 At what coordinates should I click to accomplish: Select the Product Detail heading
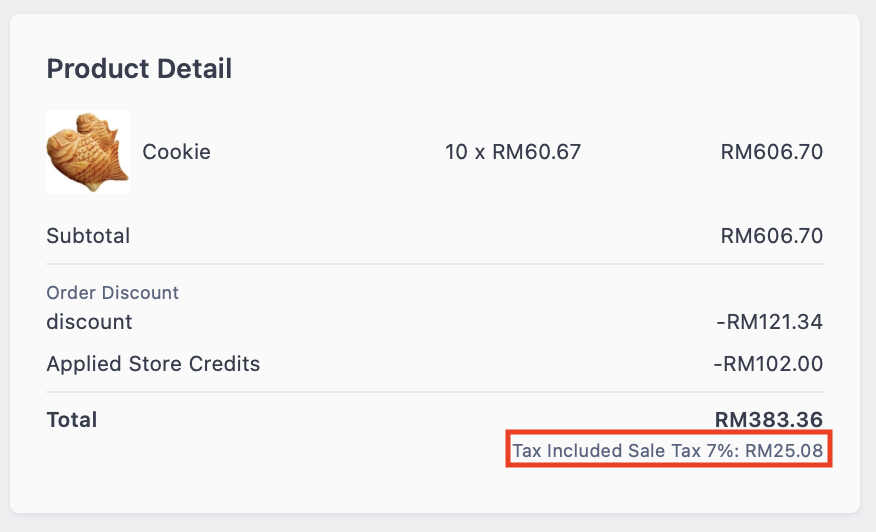pos(139,69)
